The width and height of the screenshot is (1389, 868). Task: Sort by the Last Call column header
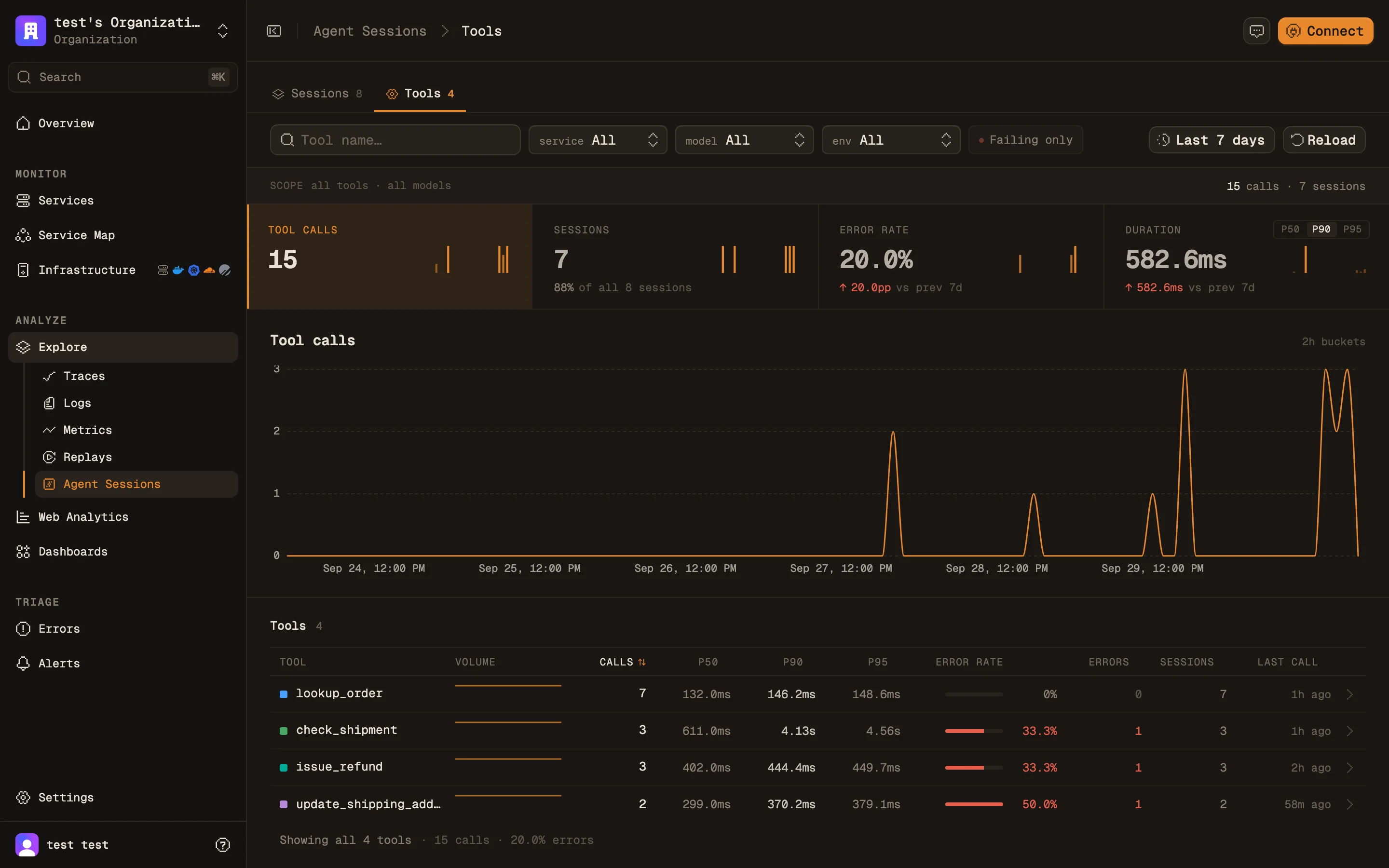tap(1287, 662)
